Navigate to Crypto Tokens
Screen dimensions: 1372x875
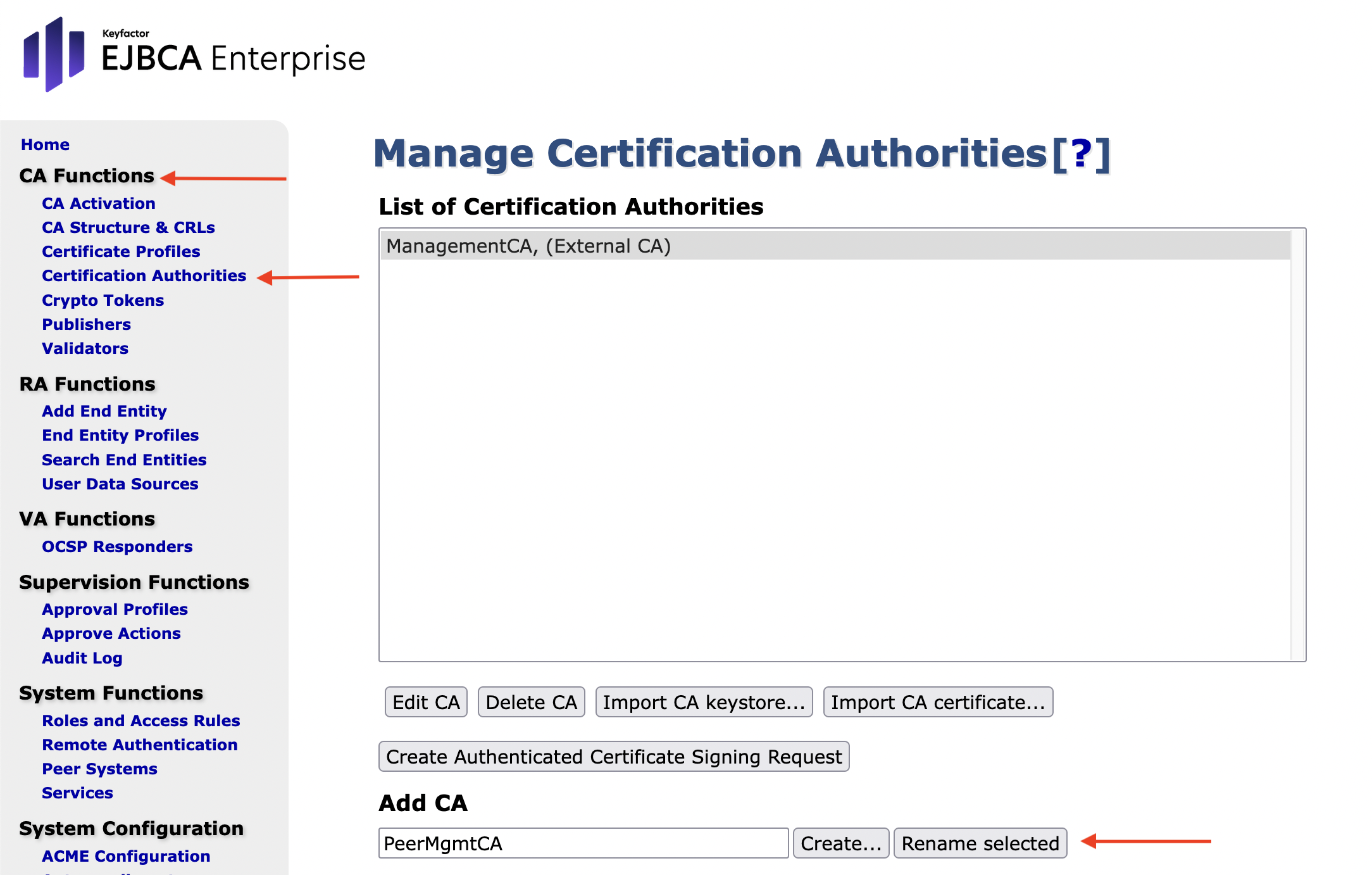(x=103, y=300)
